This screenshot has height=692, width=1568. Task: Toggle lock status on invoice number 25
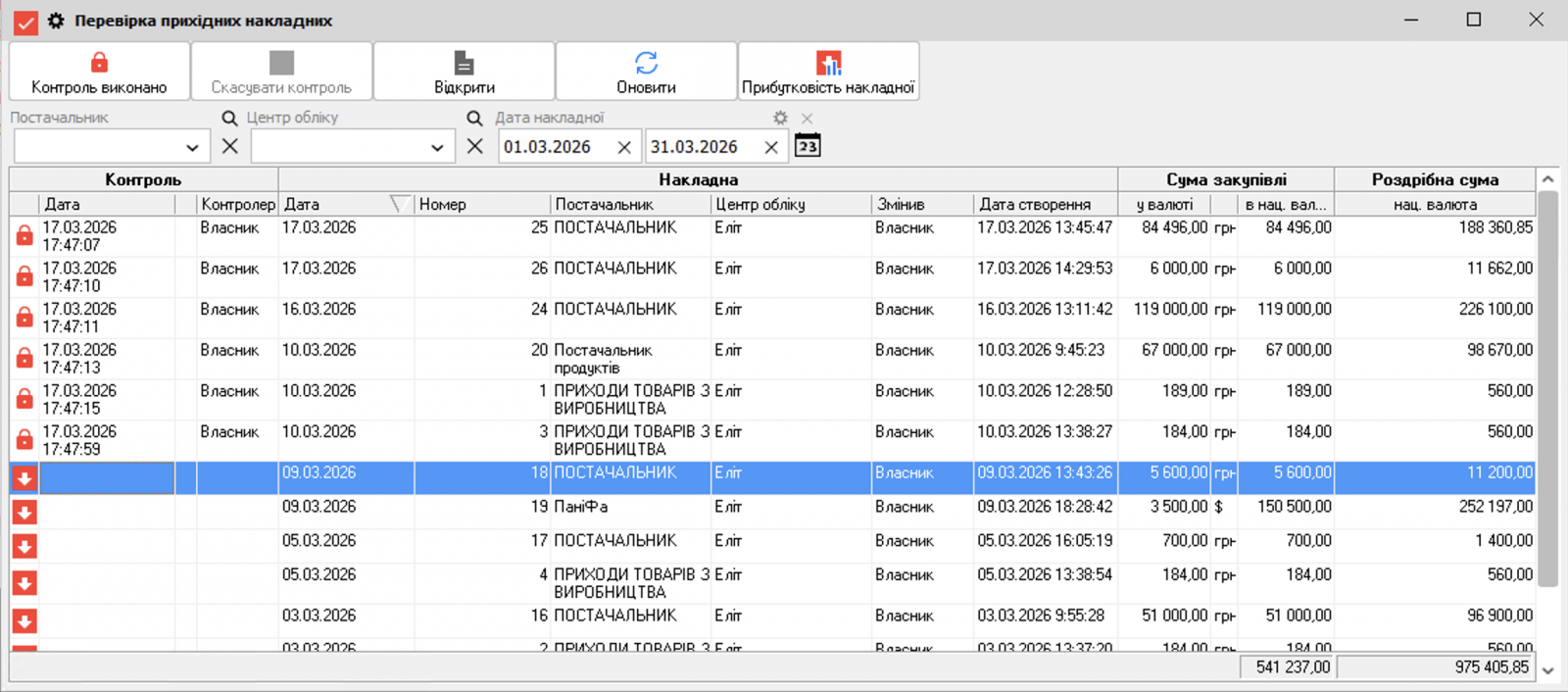[x=24, y=236]
